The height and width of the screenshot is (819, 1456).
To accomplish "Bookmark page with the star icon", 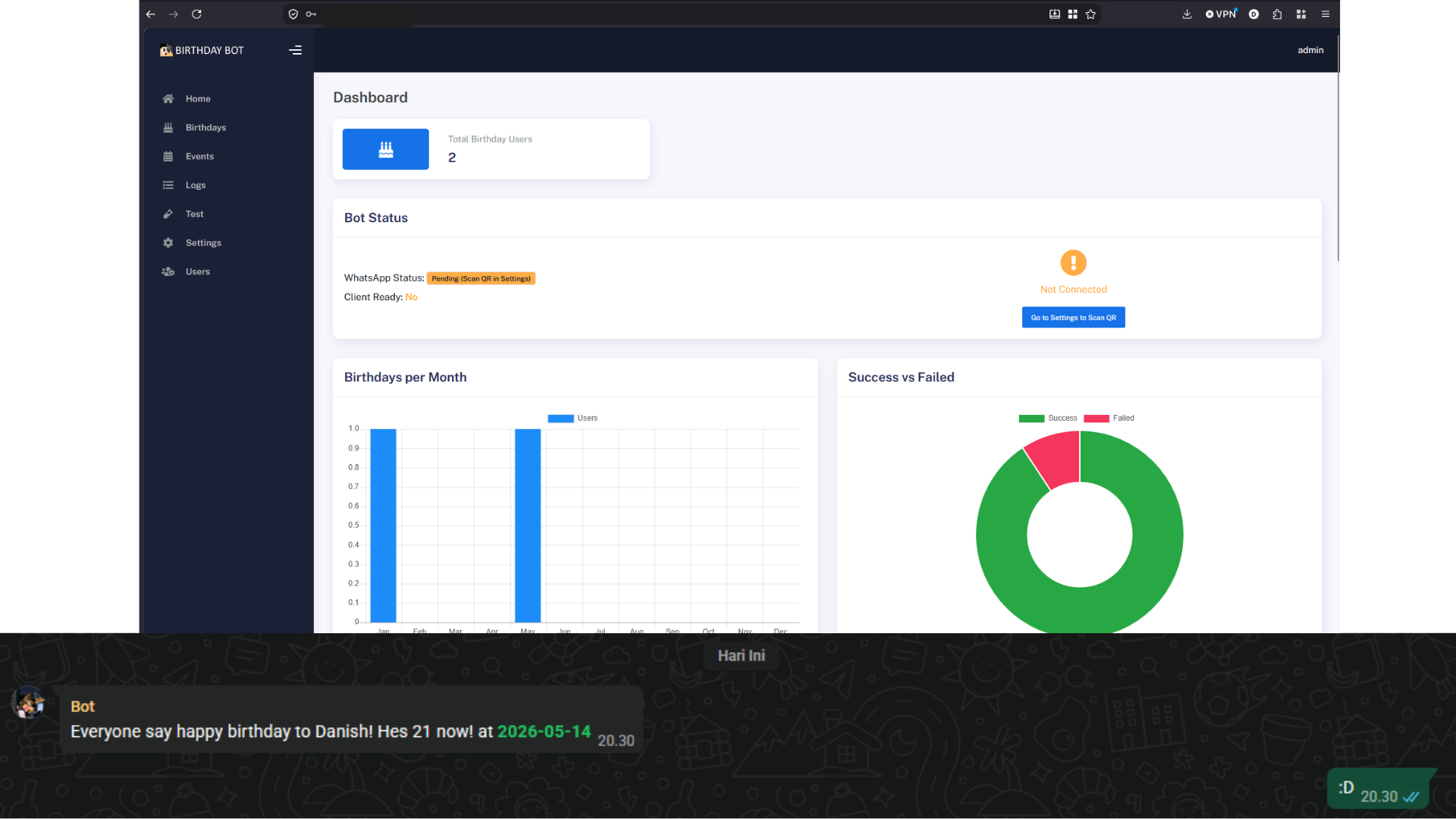I will pos(1090,14).
